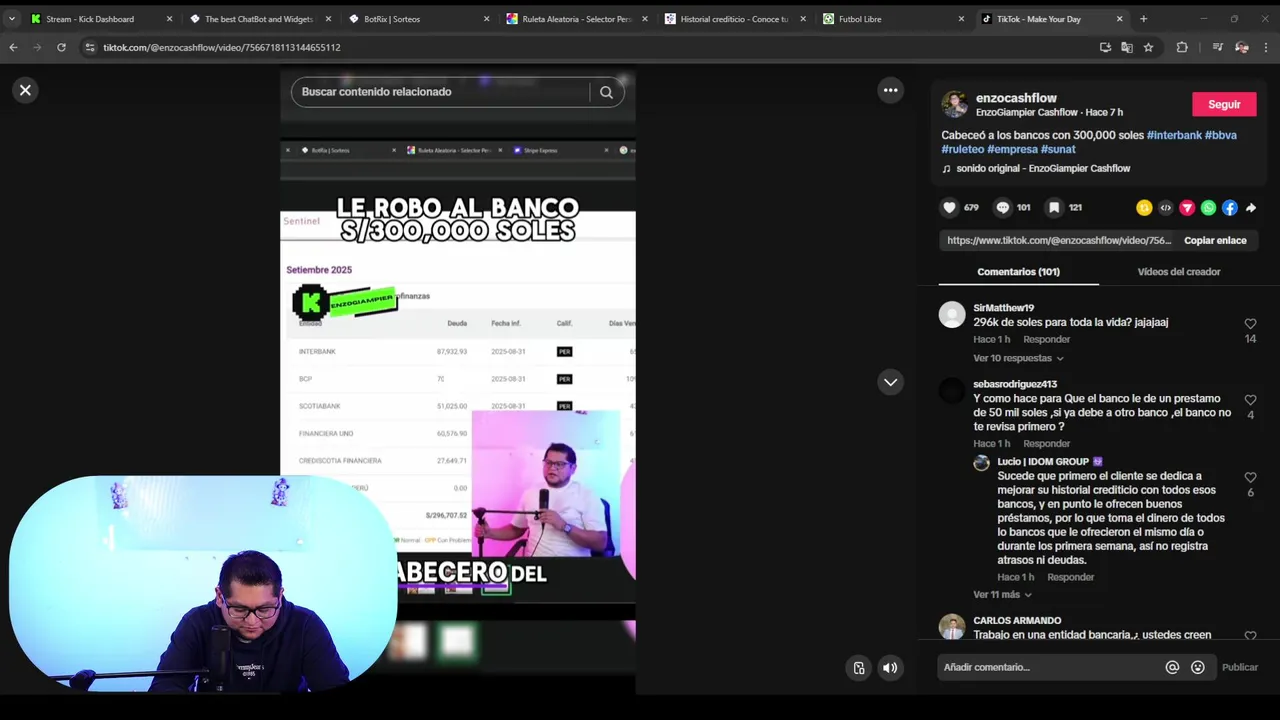Reply to SirMatthew19's comment
This screenshot has height=720, width=1280.
[x=1046, y=339]
